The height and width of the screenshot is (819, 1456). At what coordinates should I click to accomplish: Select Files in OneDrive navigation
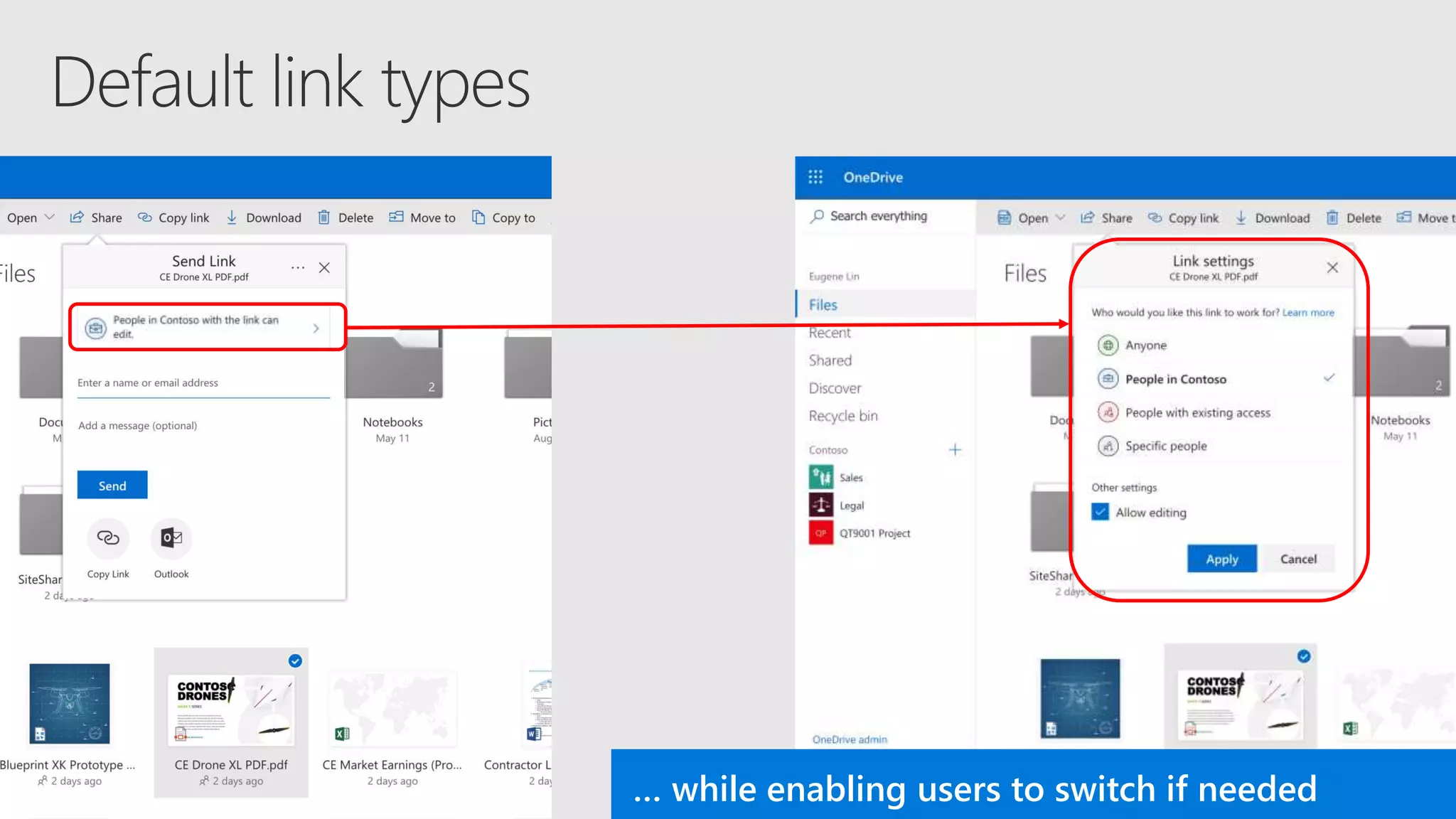click(x=886, y=304)
